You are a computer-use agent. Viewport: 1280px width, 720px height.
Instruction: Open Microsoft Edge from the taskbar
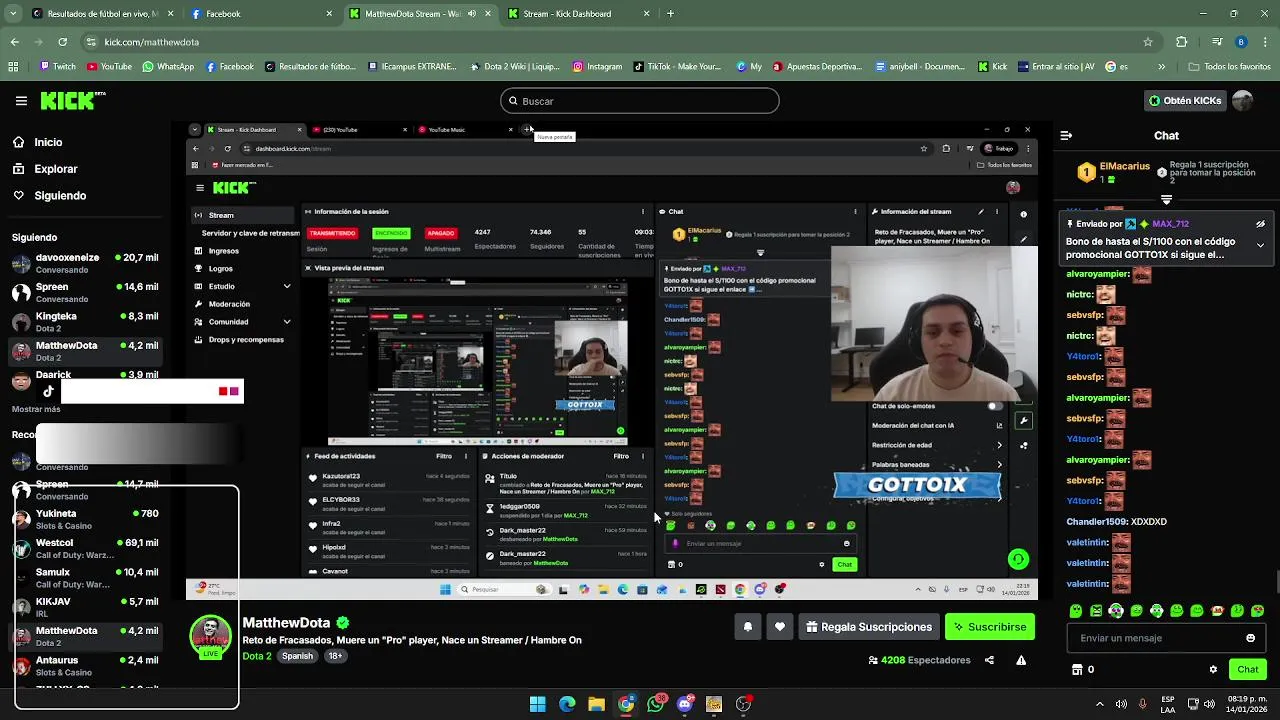tap(567, 704)
